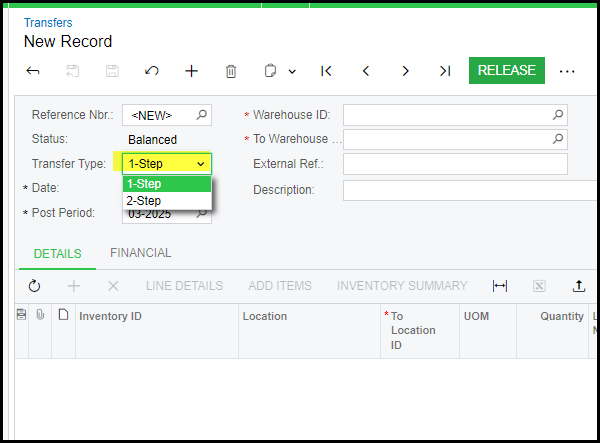Open the clipboard dropdown arrow
The image size is (600, 443).
tap(292, 72)
